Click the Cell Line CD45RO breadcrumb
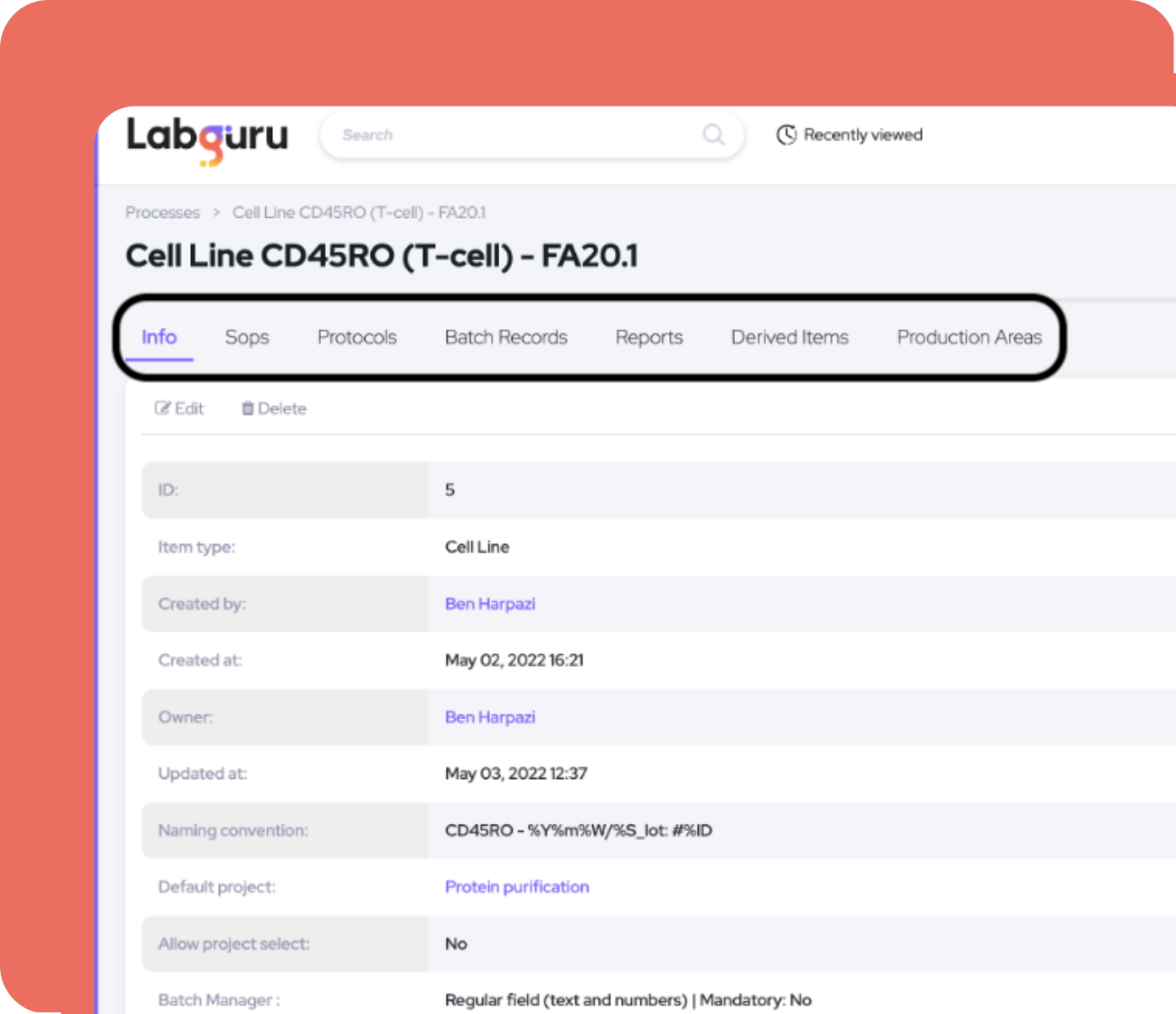This screenshot has width=1176, height=1014. (359, 212)
